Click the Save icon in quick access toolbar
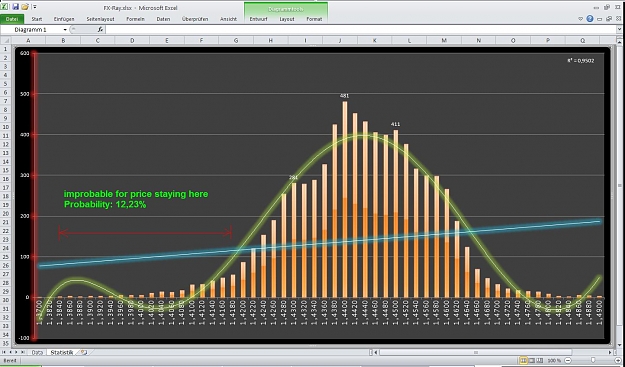This screenshot has height=367, width=625. point(15,6)
